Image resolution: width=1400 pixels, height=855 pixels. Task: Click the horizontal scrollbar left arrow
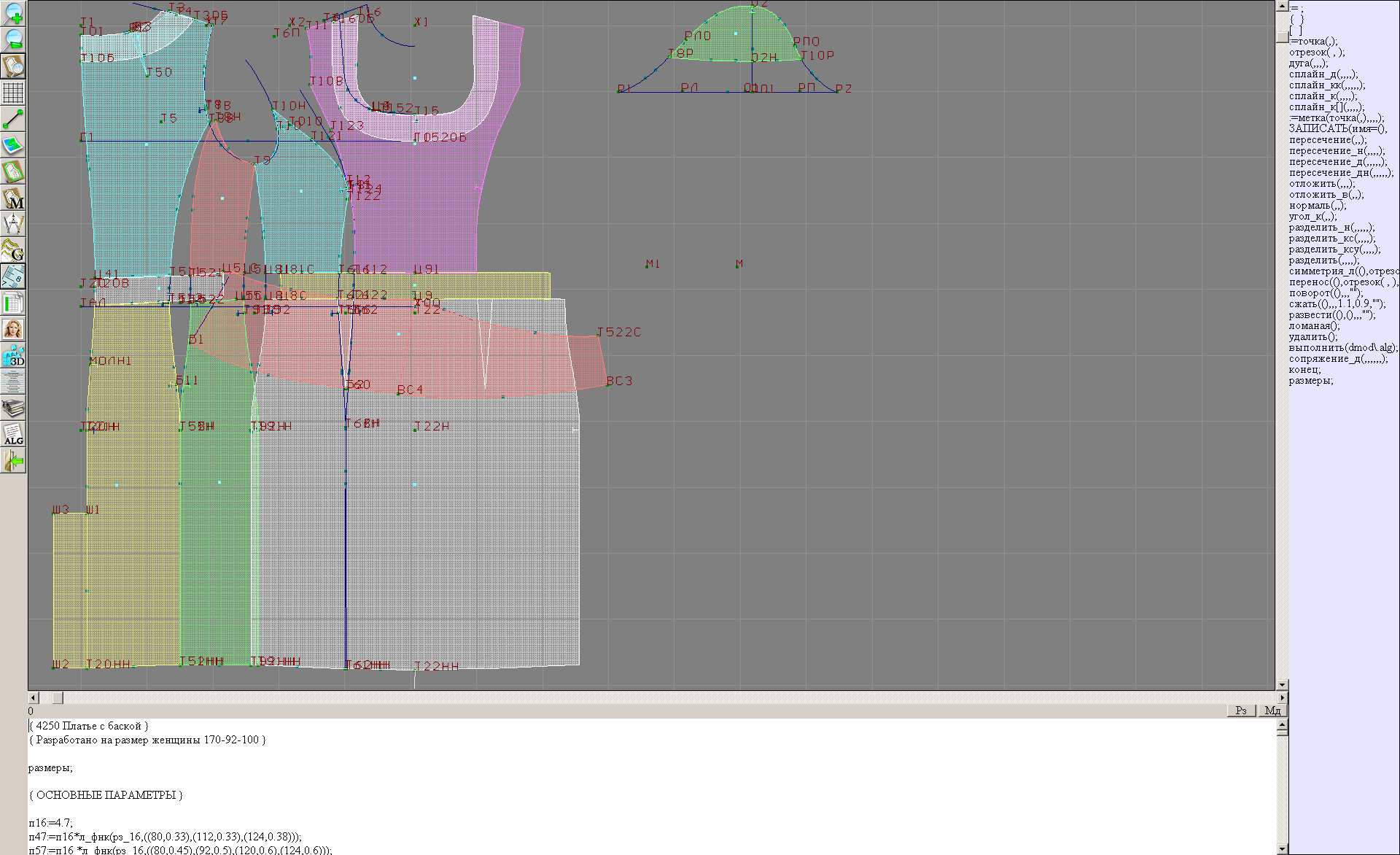click(34, 697)
